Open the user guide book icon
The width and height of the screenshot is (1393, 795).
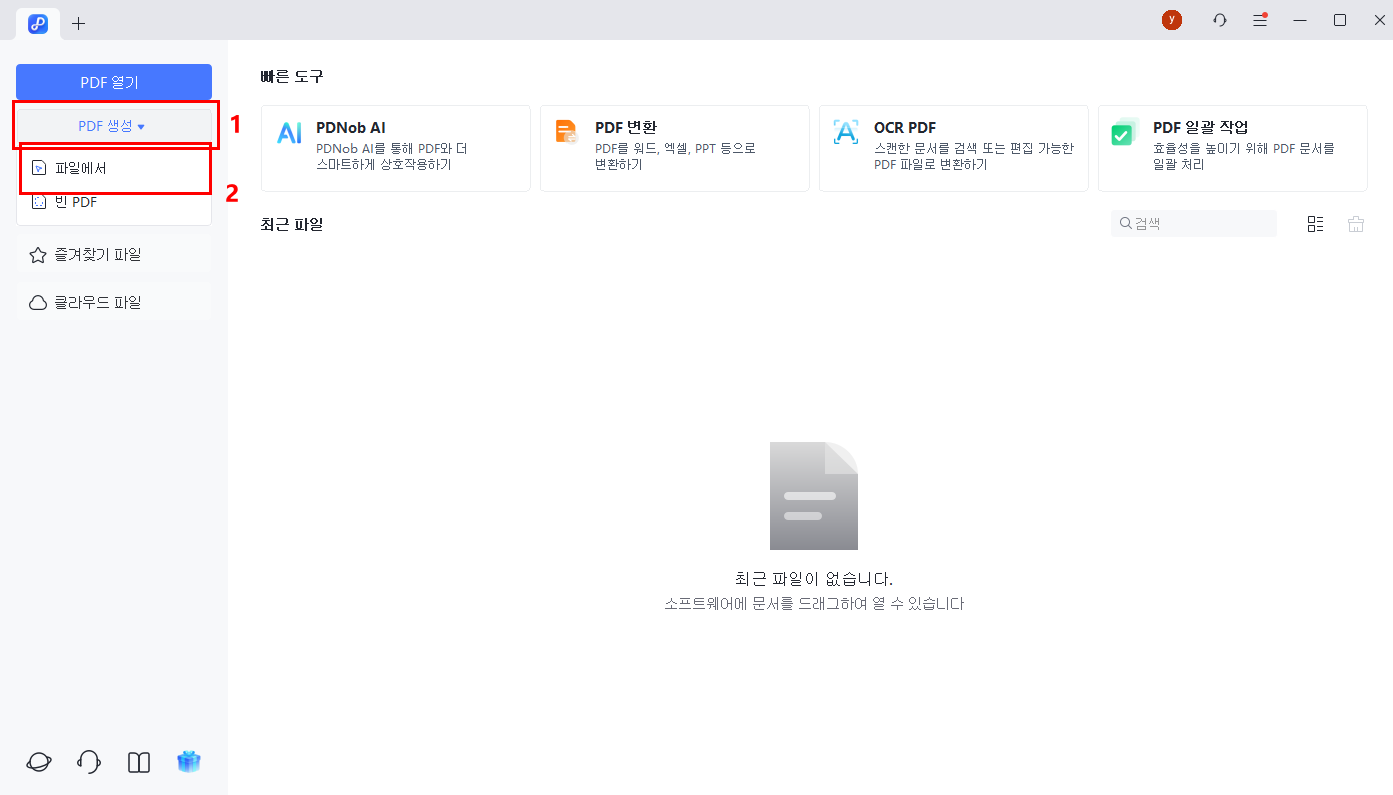pos(138,762)
